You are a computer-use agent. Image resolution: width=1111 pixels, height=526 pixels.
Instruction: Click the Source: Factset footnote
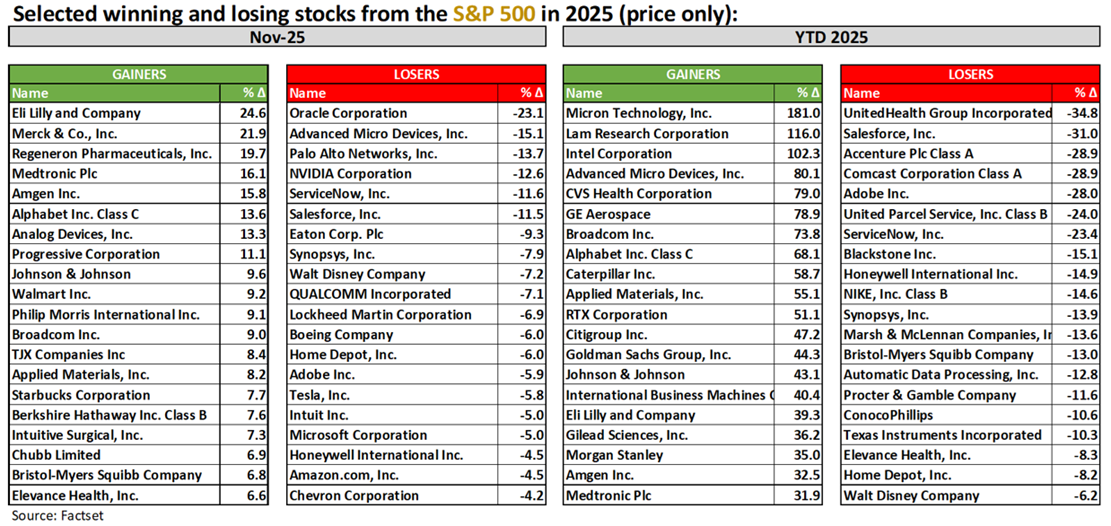(x=57, y=516)
